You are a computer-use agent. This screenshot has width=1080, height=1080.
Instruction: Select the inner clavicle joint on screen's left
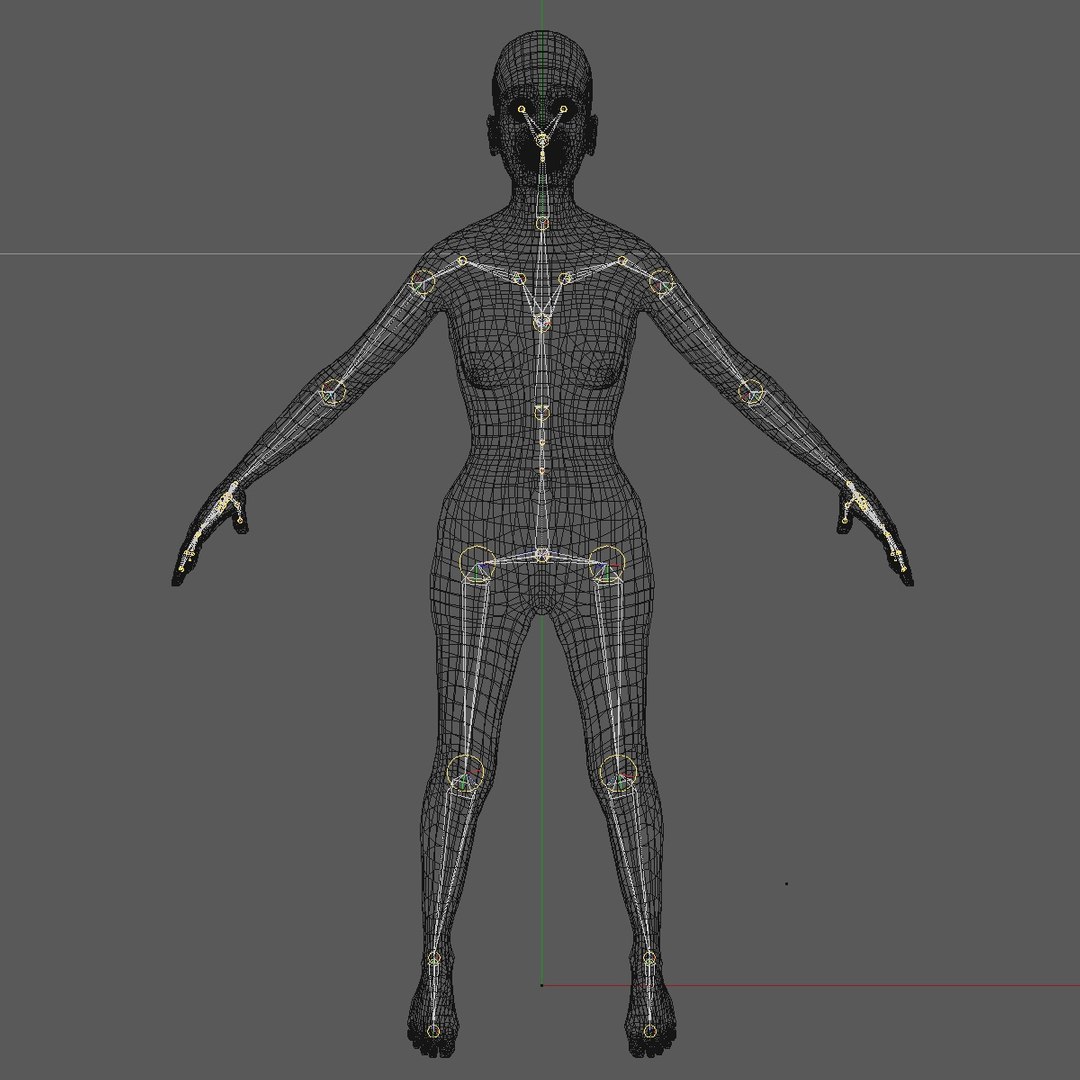(519, 278)
